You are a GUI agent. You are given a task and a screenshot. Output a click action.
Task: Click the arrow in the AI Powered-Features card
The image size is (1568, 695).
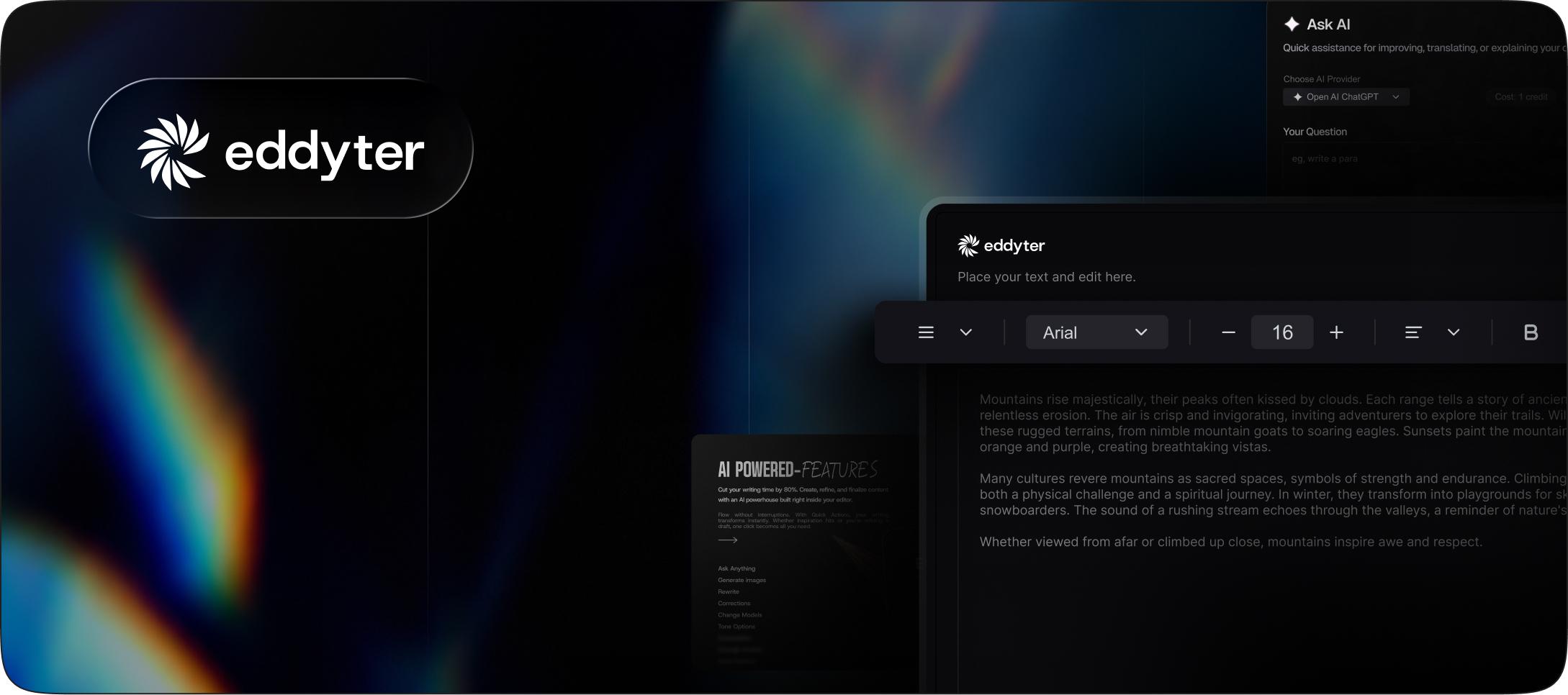coord(728,540)
